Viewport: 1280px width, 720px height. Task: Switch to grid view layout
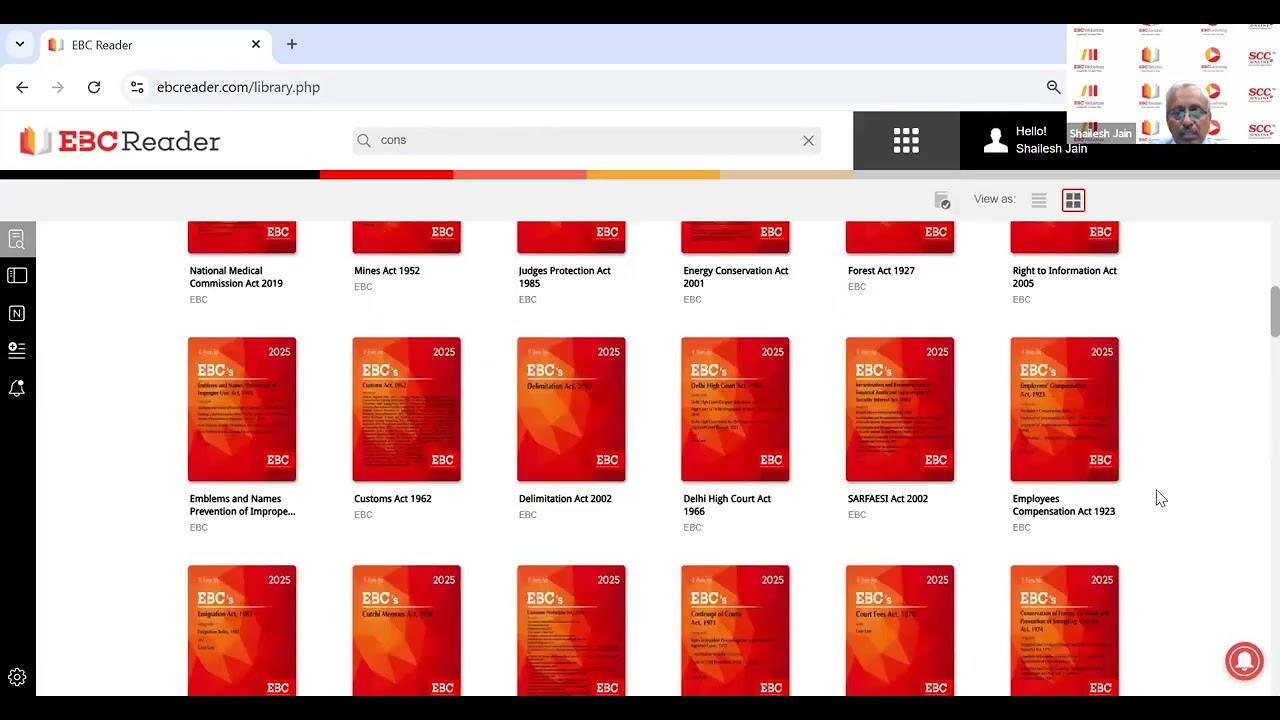point(1073,200)
